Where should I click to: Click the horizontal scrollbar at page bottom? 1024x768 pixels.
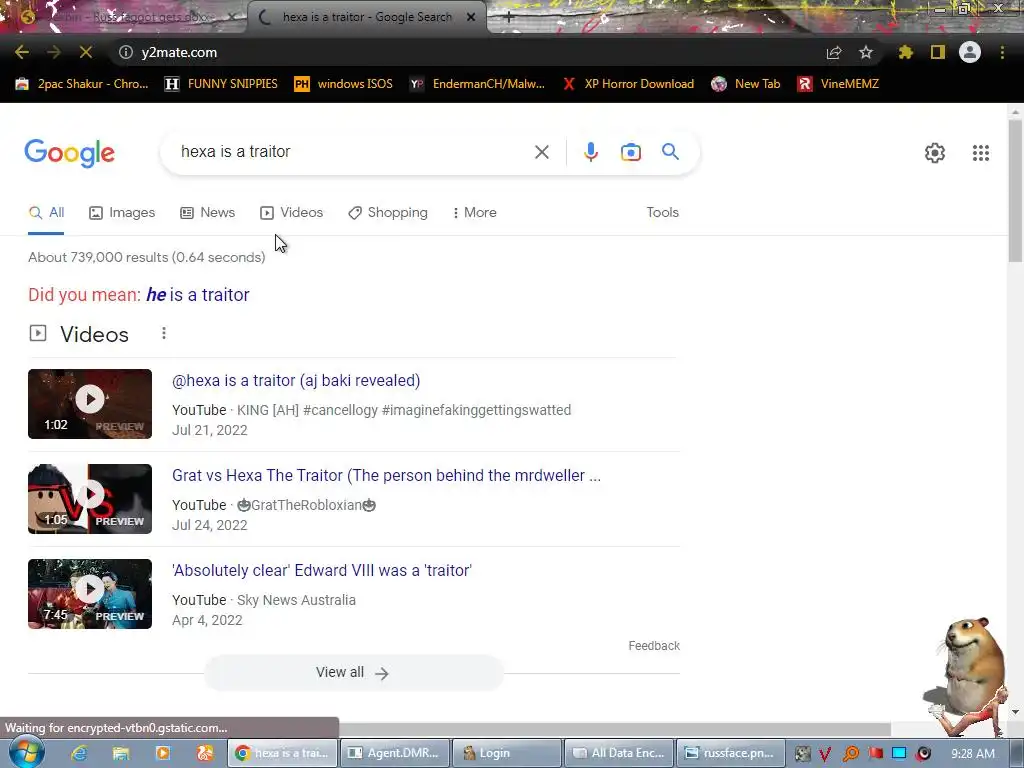[x=614, y=729]
